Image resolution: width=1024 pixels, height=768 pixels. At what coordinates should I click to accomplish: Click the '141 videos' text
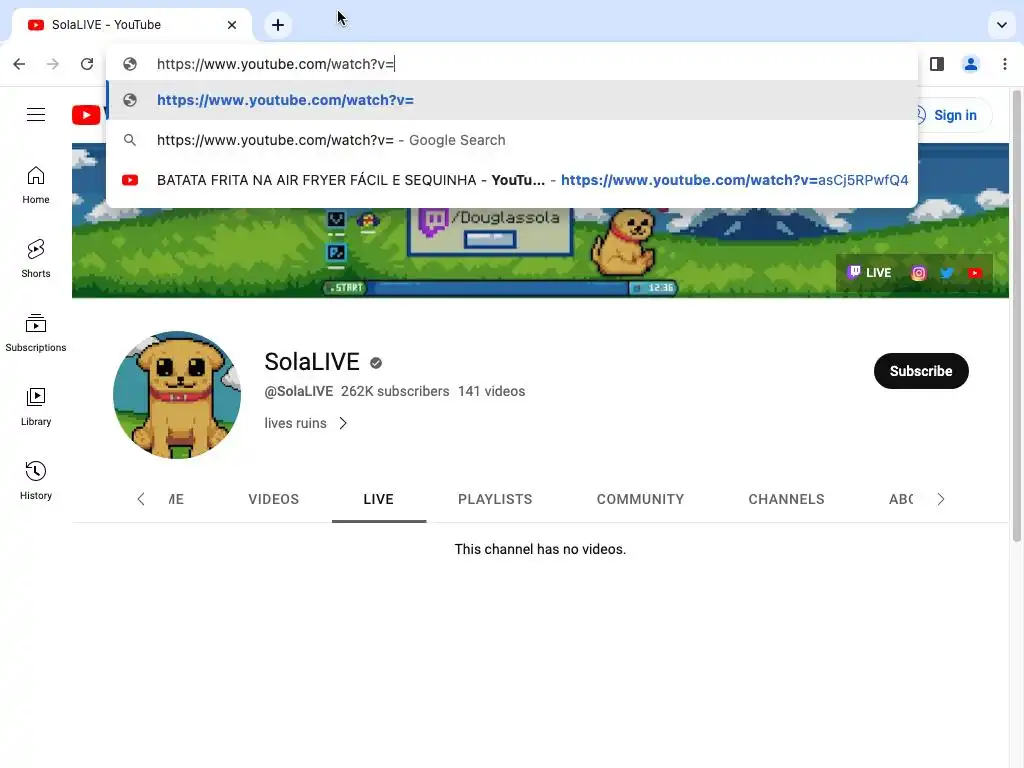pyautogui.click(x=492, y=391)
